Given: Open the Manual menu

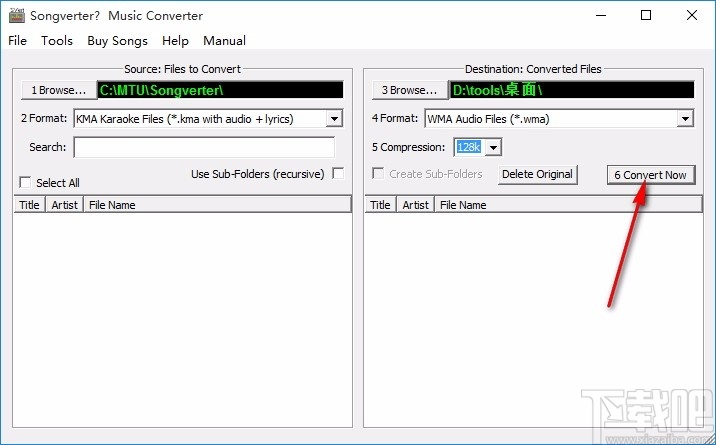Looking at the screenshot, I should click(224, 41).
